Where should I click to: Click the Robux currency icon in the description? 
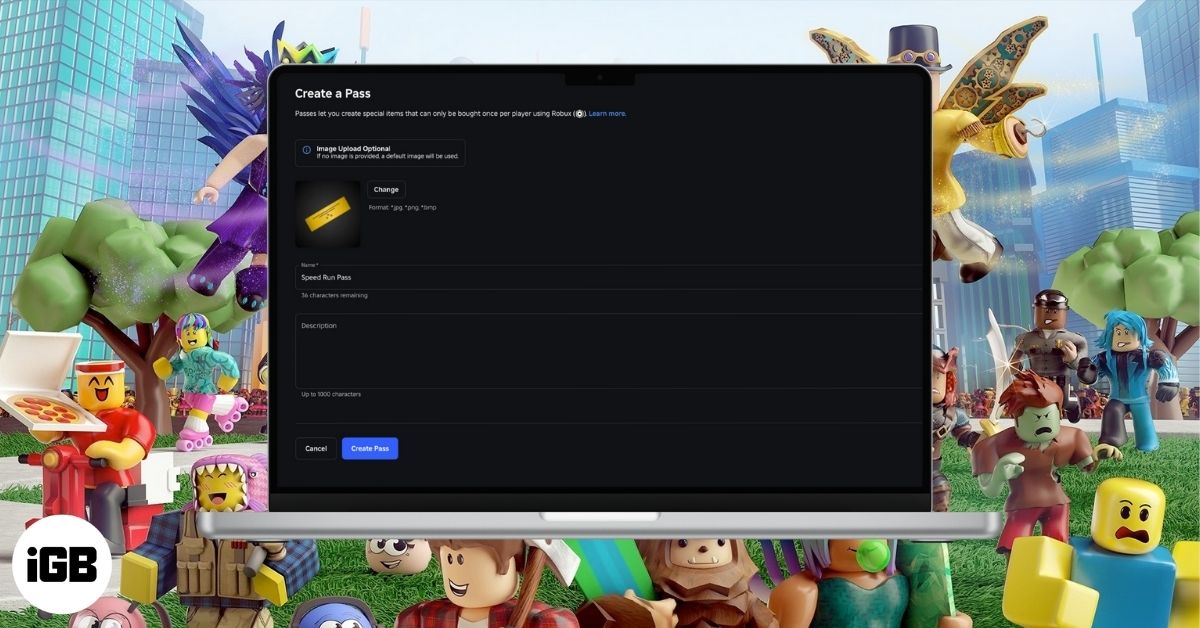580,113
